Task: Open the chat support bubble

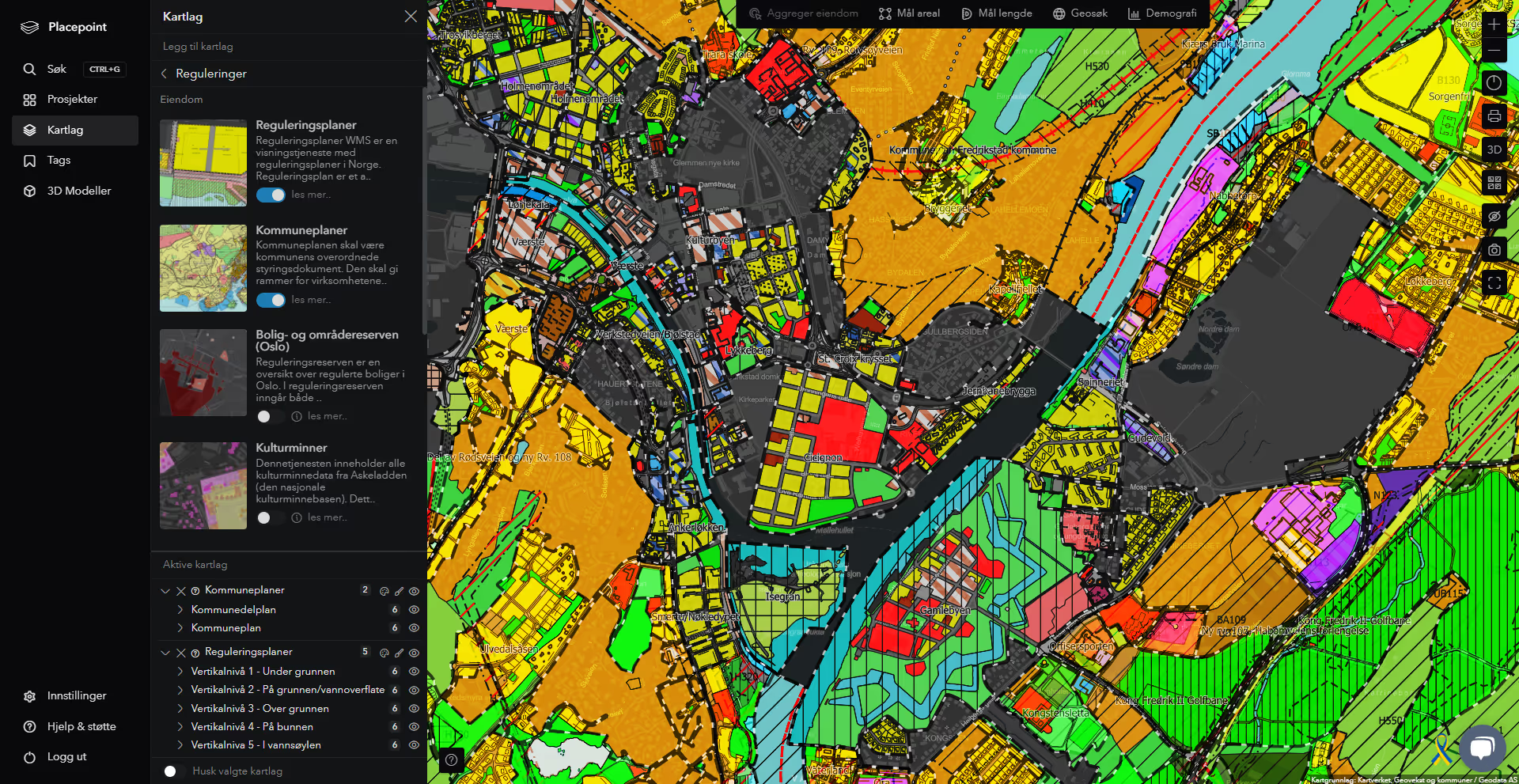Action: [x=1482, y=748]
